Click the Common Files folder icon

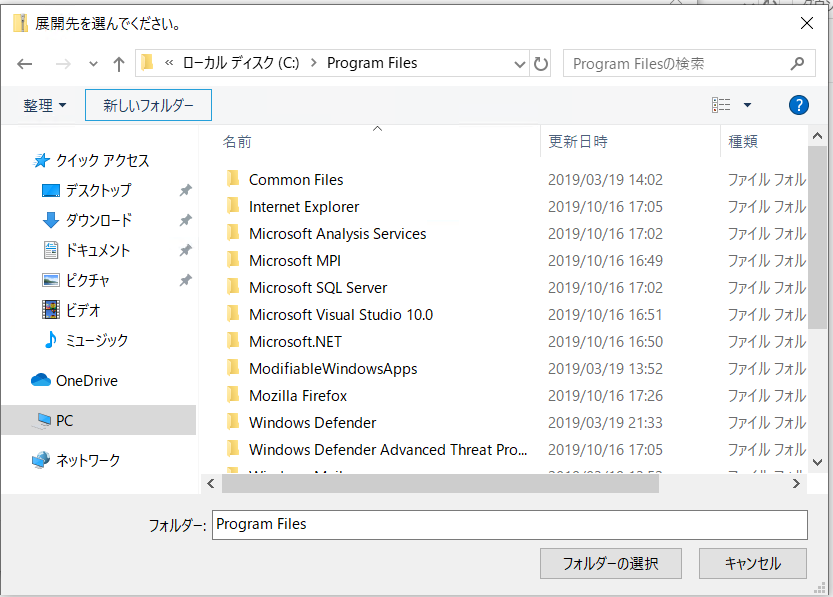pyautogui.click(x=233, y=179)
